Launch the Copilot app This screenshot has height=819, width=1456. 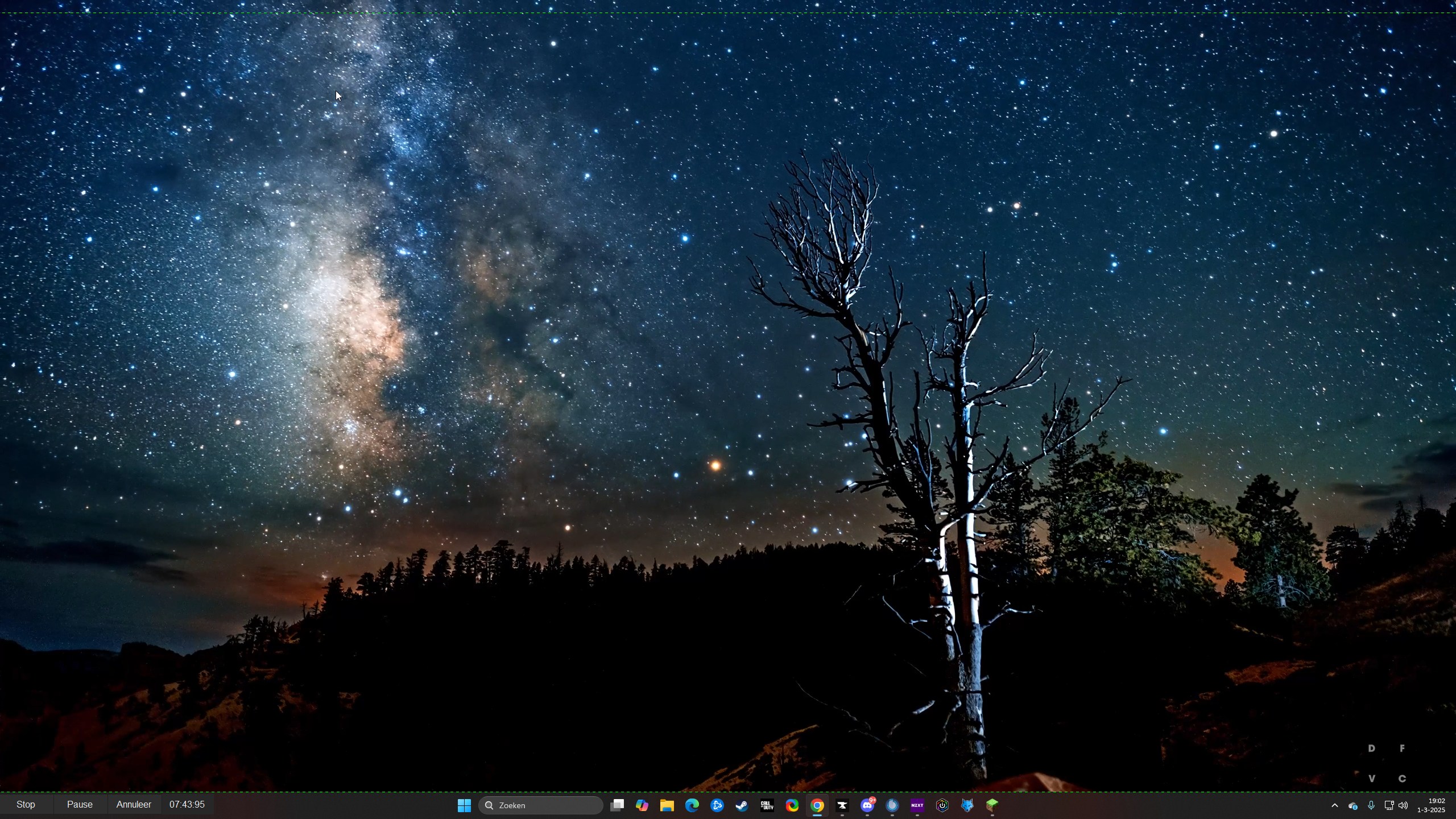(642, 805)
